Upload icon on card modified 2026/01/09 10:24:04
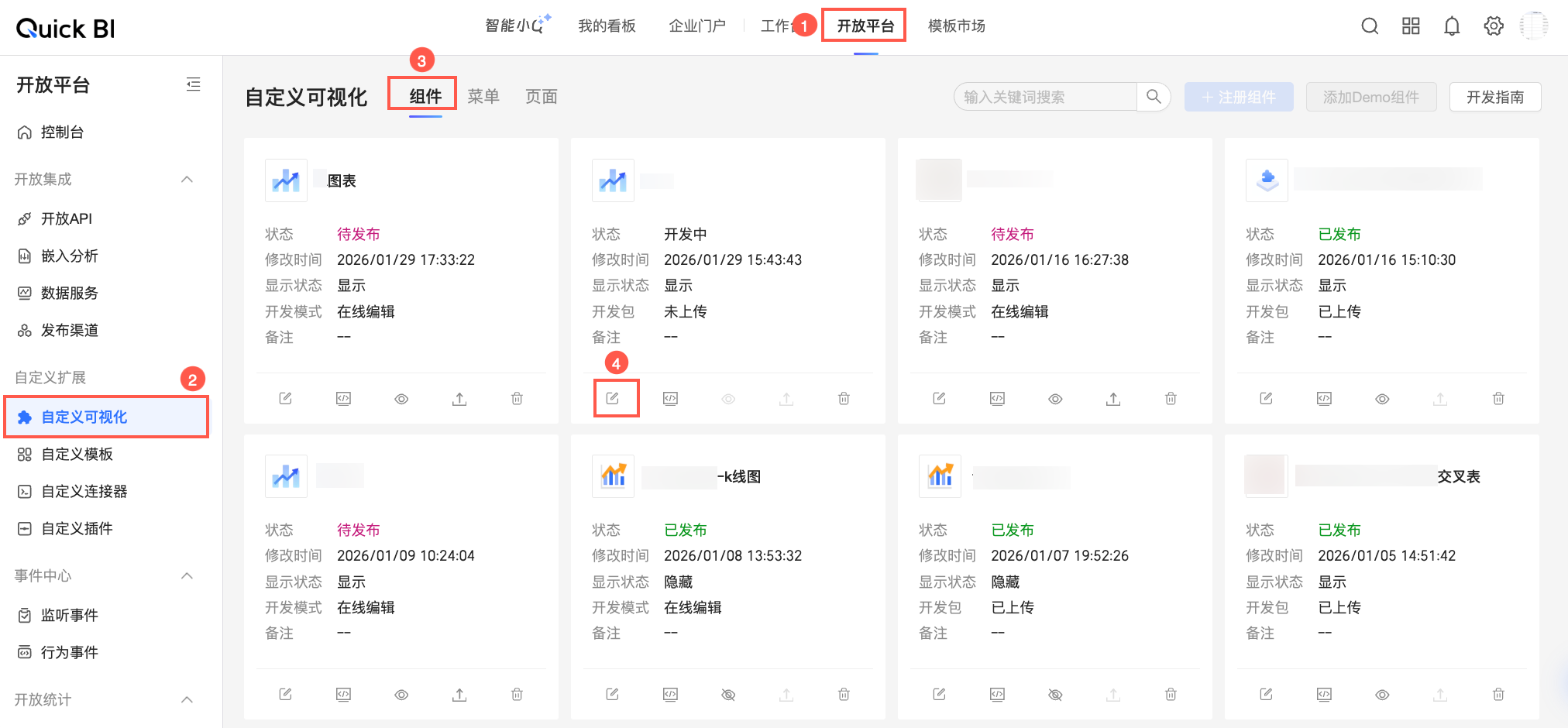Viewport: 1568px width, 728px height. (459, 694)
